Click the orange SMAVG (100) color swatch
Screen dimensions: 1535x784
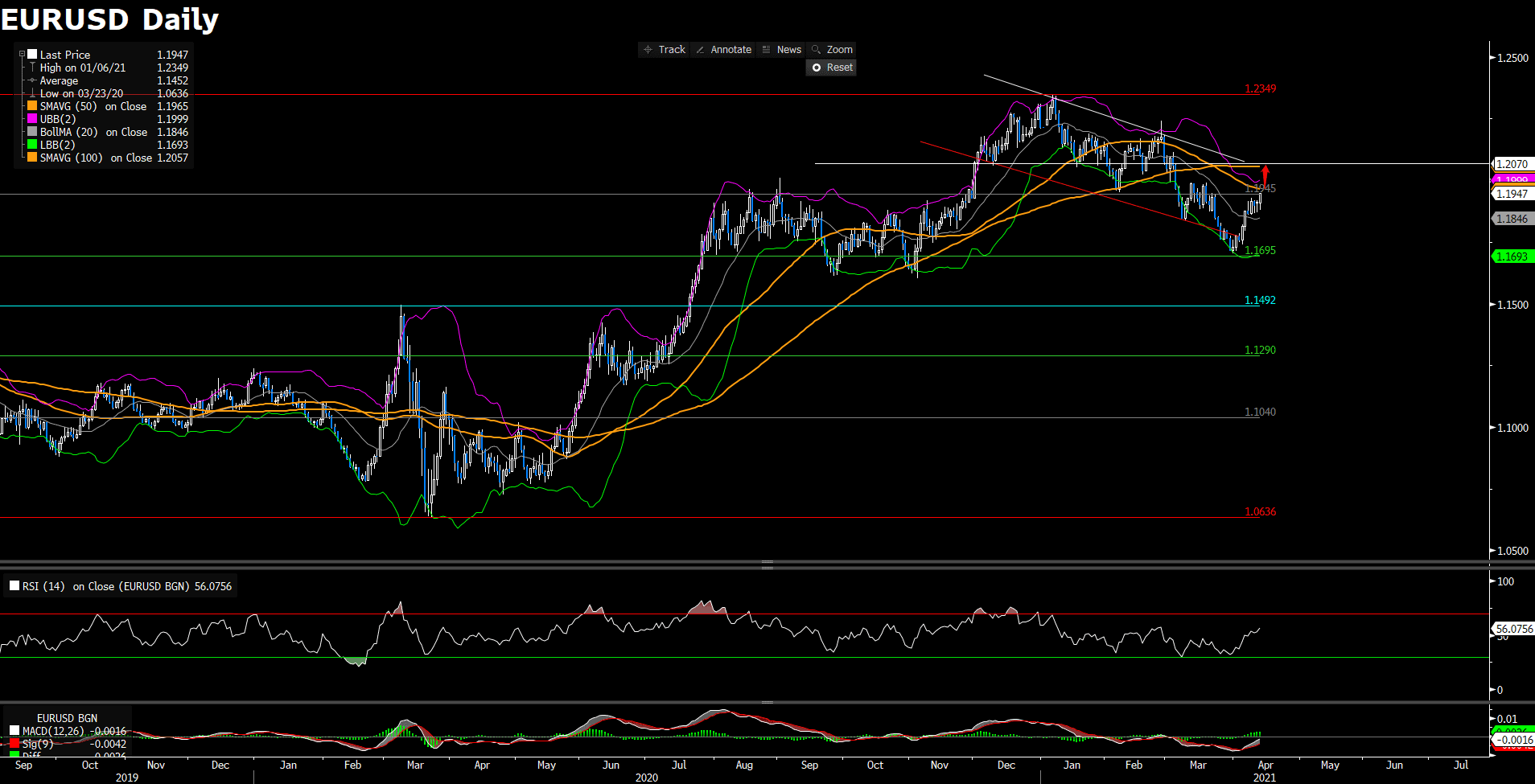point(32,157)
